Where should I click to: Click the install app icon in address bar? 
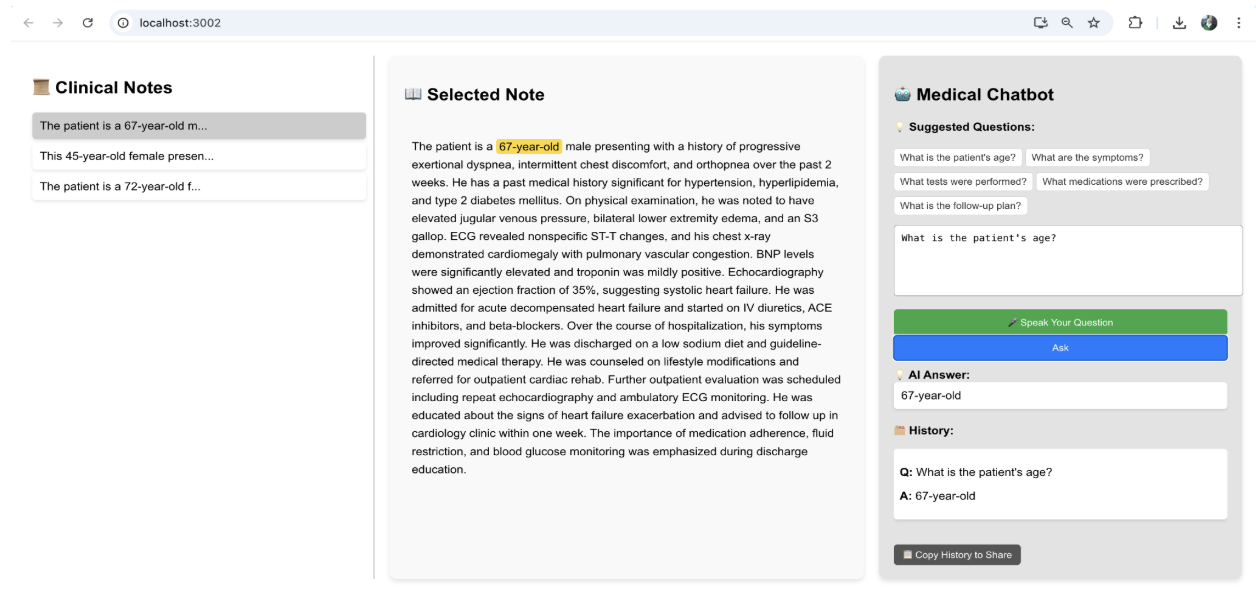pos(1041,23)
